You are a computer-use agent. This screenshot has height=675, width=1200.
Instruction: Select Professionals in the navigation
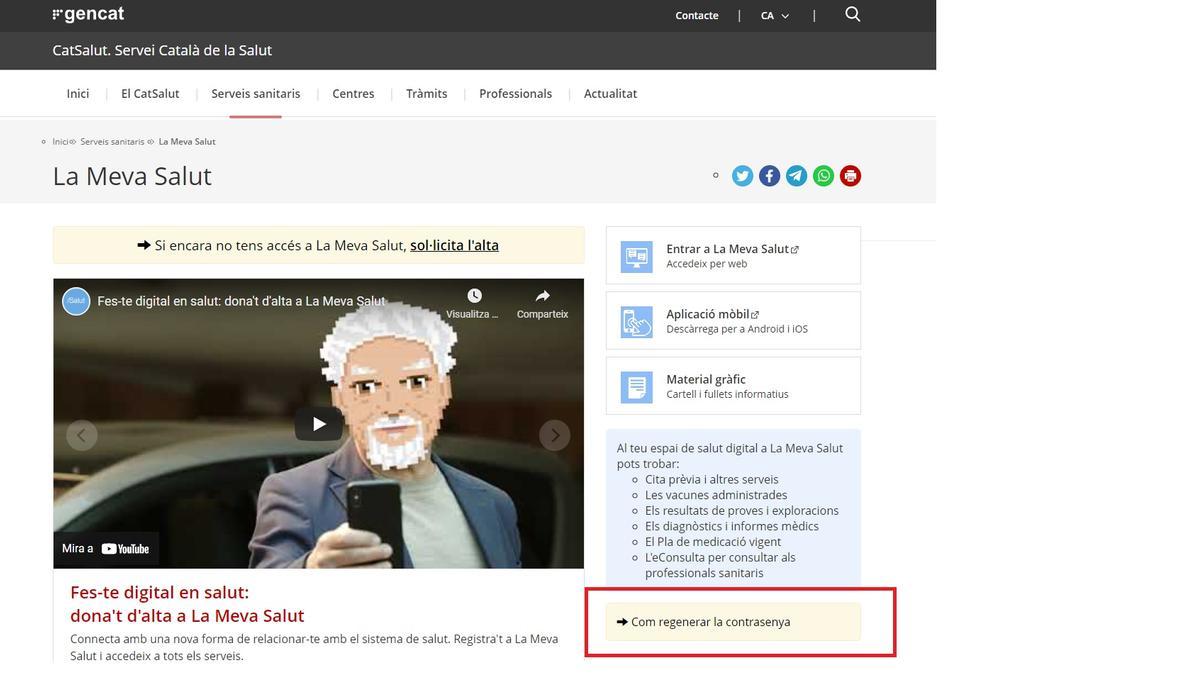pyautogui.click(x=514, y=93)
